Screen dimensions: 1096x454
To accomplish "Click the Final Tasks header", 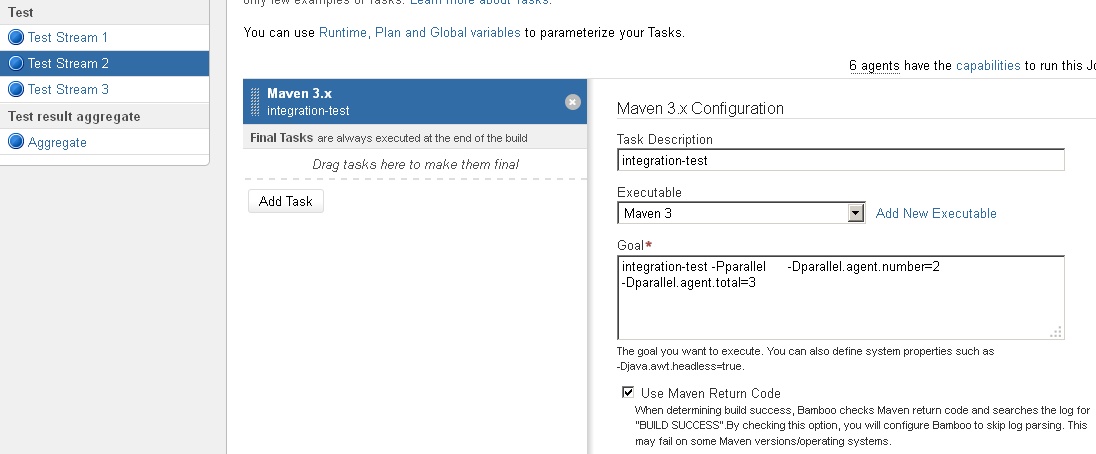I will point(415,138).
